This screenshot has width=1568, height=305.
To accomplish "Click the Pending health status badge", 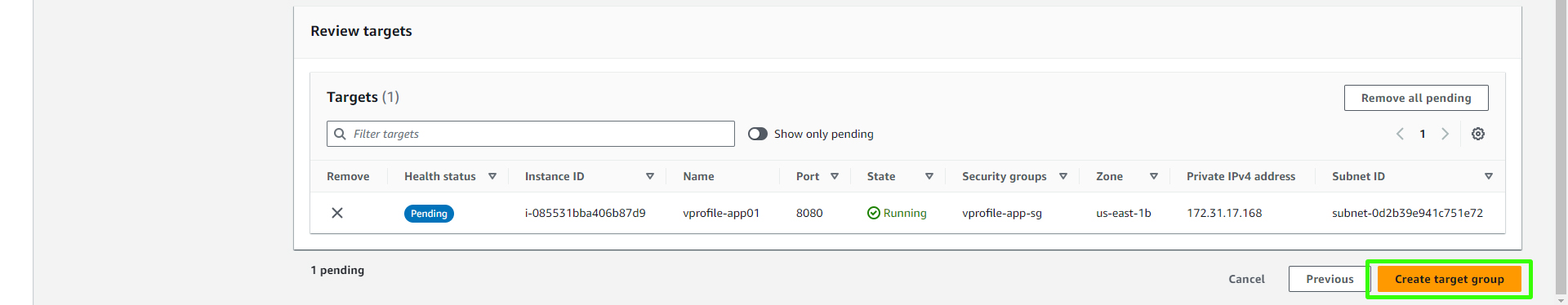I will 429,214.
